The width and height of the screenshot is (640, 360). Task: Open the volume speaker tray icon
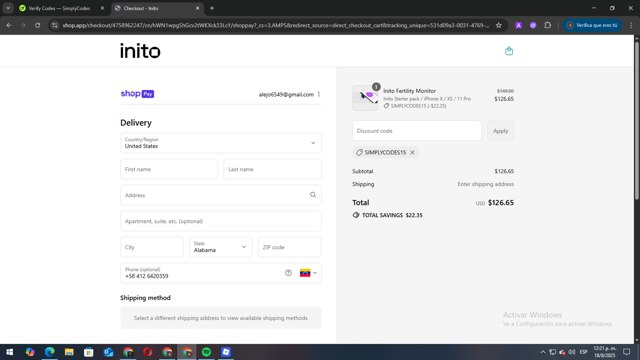[x=572, y=352]
